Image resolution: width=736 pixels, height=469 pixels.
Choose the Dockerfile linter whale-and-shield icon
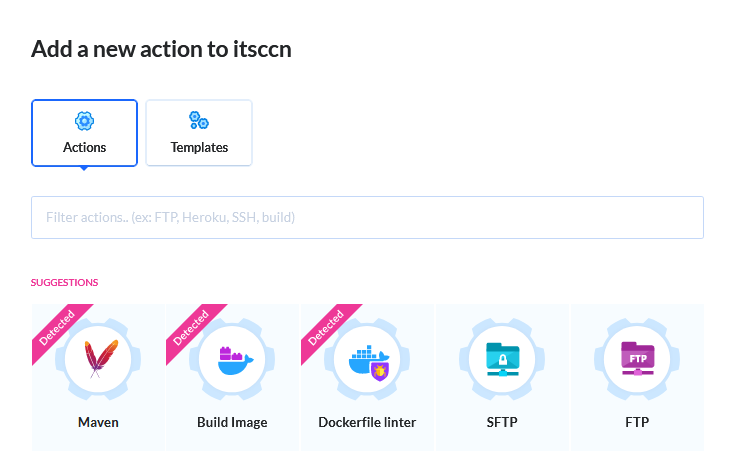coord(367,361)
